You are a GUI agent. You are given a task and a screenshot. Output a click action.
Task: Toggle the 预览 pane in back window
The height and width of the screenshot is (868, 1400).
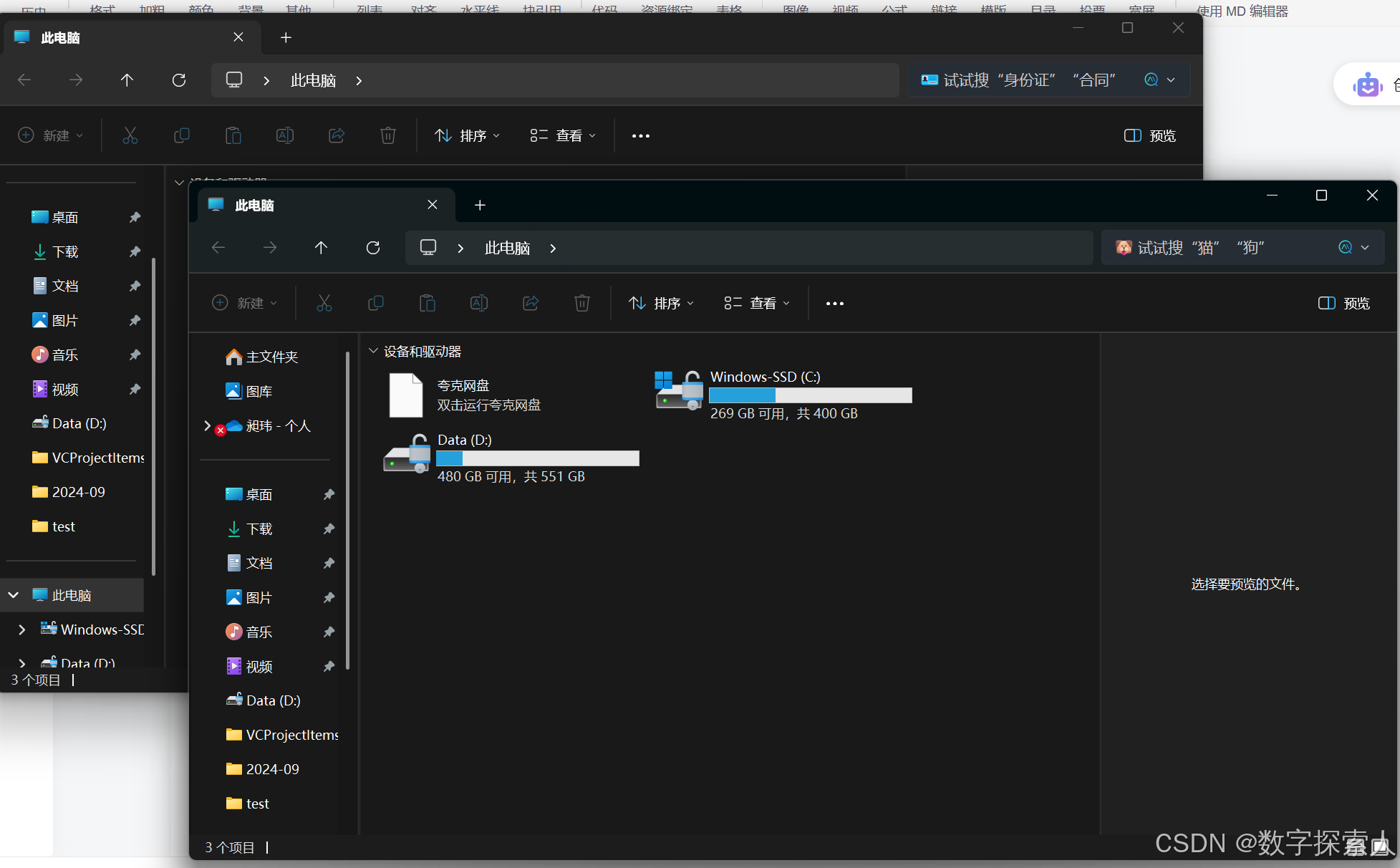[x=1149, y=135]
